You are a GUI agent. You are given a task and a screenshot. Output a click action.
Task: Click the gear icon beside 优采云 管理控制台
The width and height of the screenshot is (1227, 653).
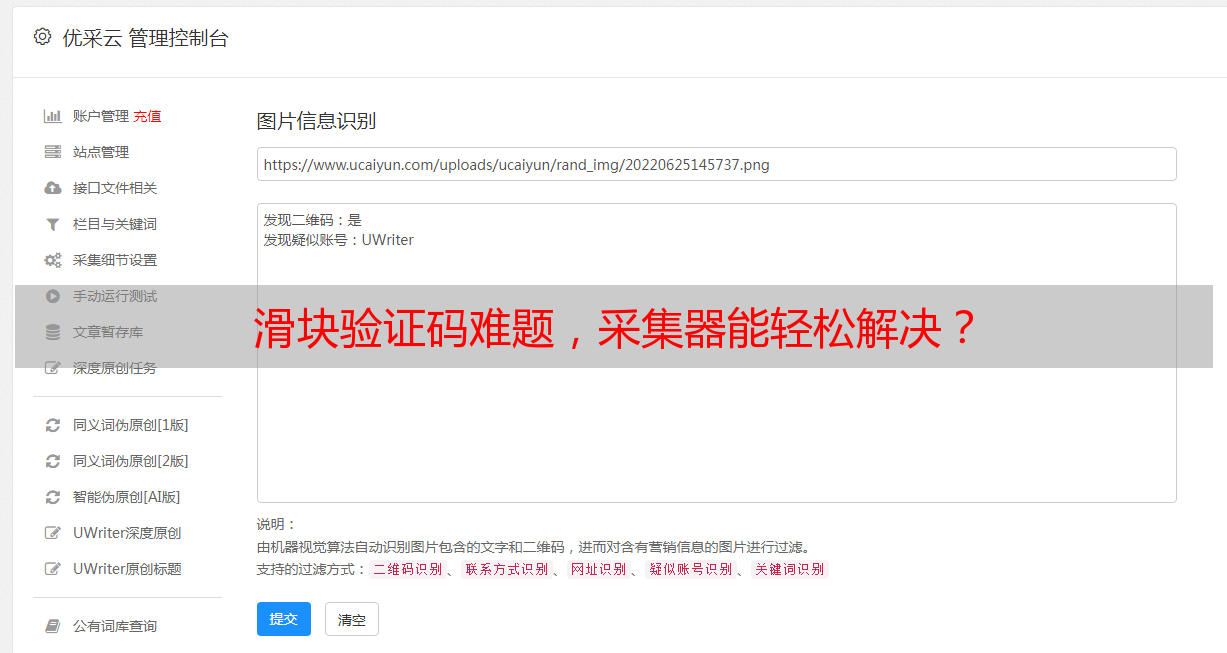pos(42,37)
